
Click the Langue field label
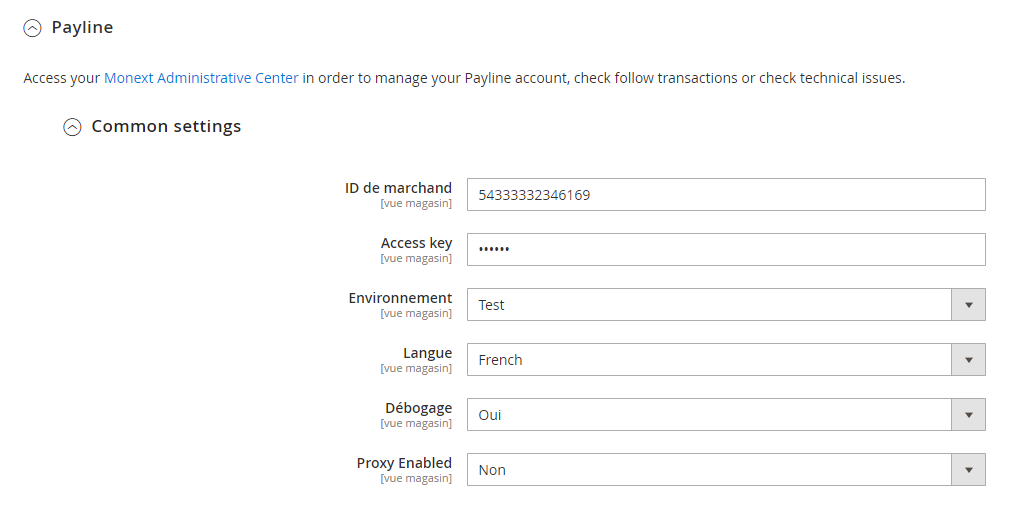pyautogui.click(x=427, y=353)
